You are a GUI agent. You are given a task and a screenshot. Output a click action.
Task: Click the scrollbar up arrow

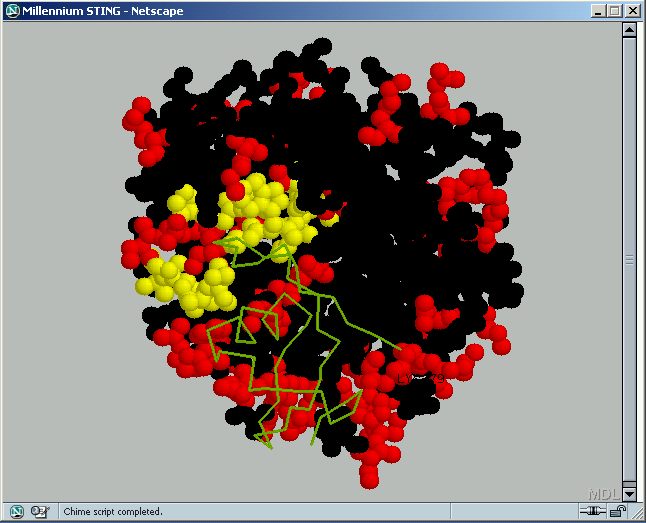pyautogui.click(x=629, y=30)
